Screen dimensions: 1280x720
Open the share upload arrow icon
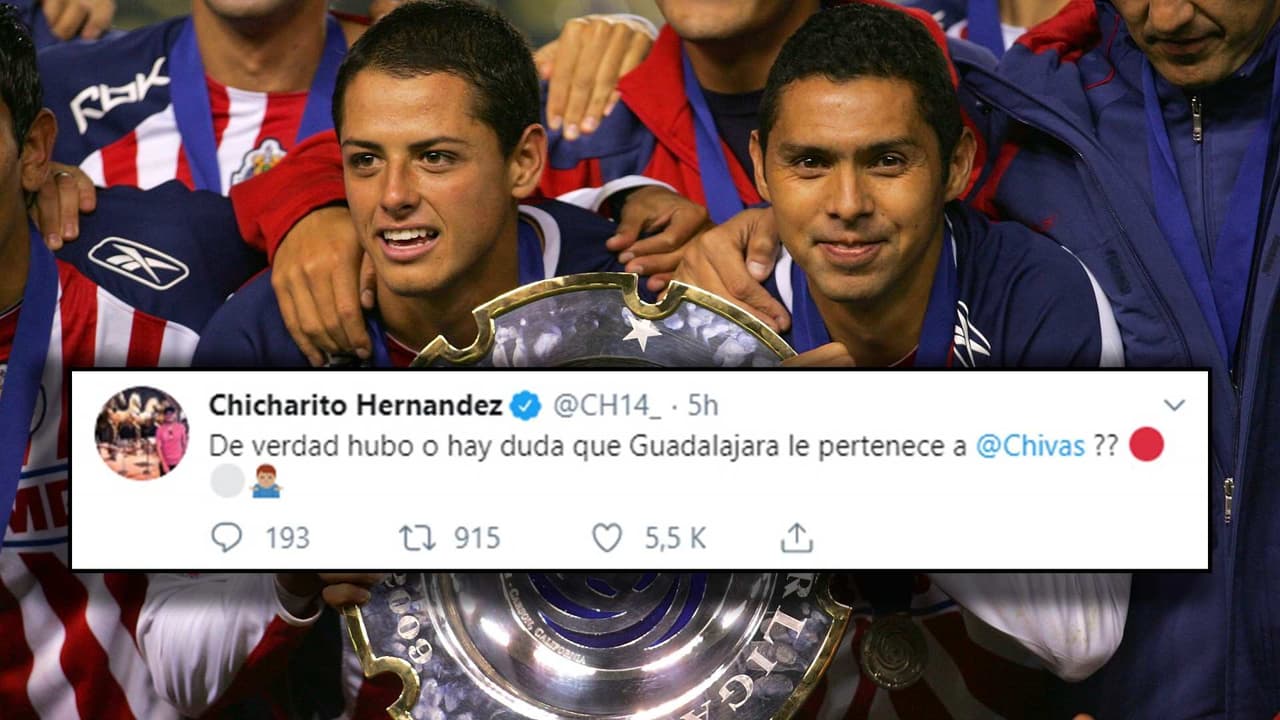pyautogui.click(x=797, y=538)
